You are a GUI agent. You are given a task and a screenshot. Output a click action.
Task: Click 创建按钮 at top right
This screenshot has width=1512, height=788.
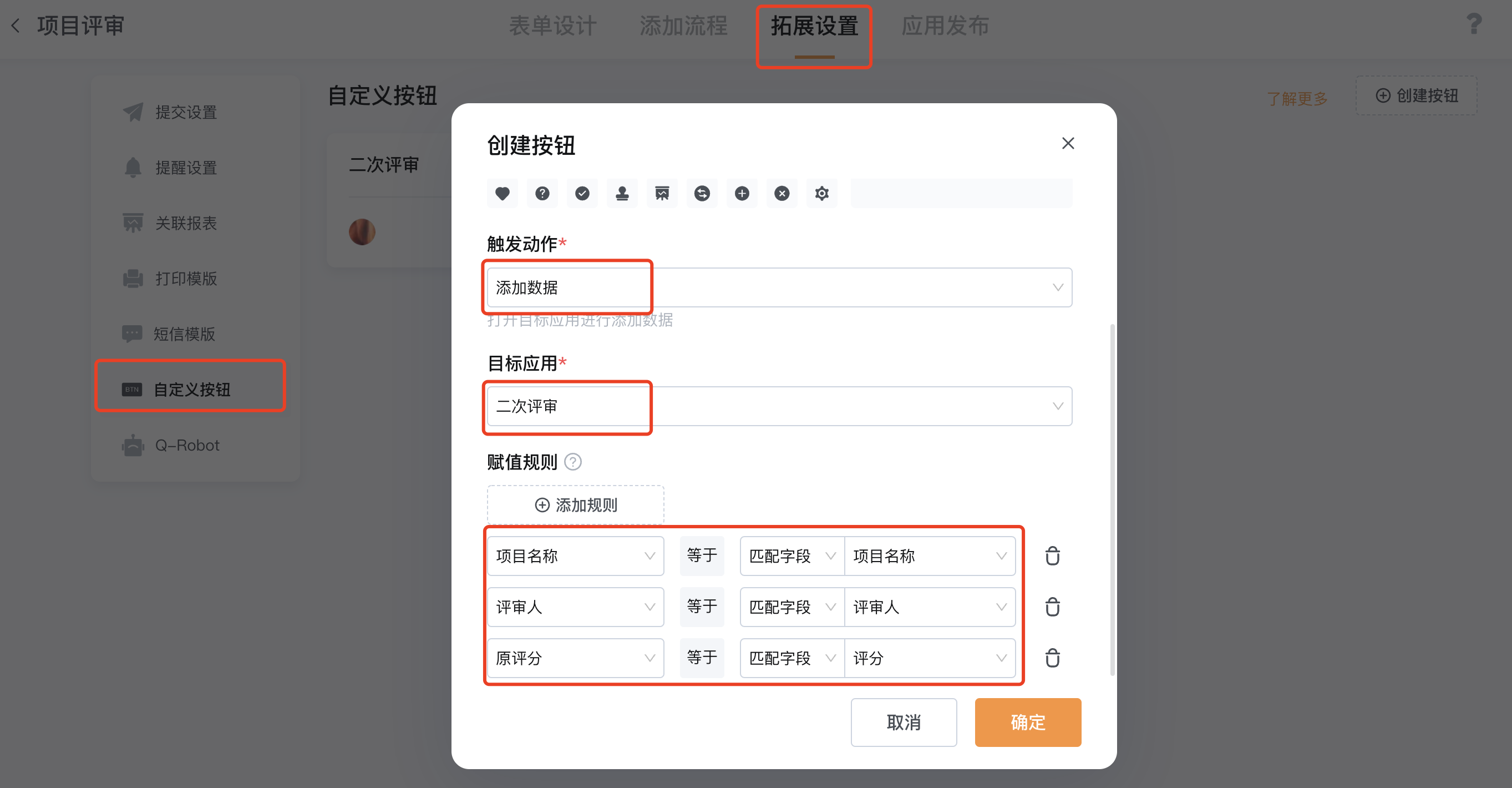1417,95
